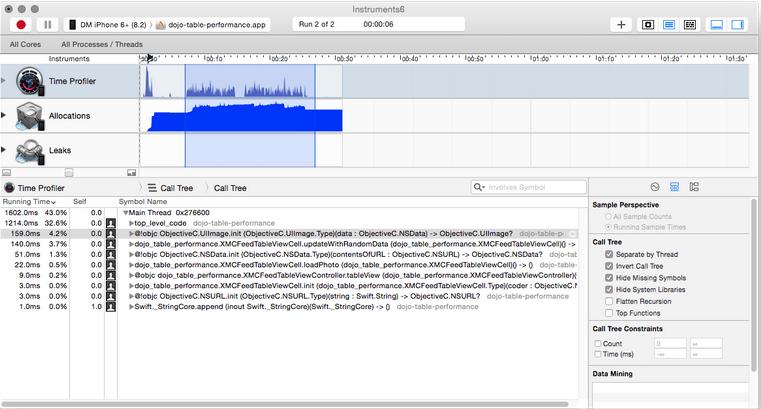Expand the Time Profiler track
This screenshot has width=761, height=409.
click(3, 80)
